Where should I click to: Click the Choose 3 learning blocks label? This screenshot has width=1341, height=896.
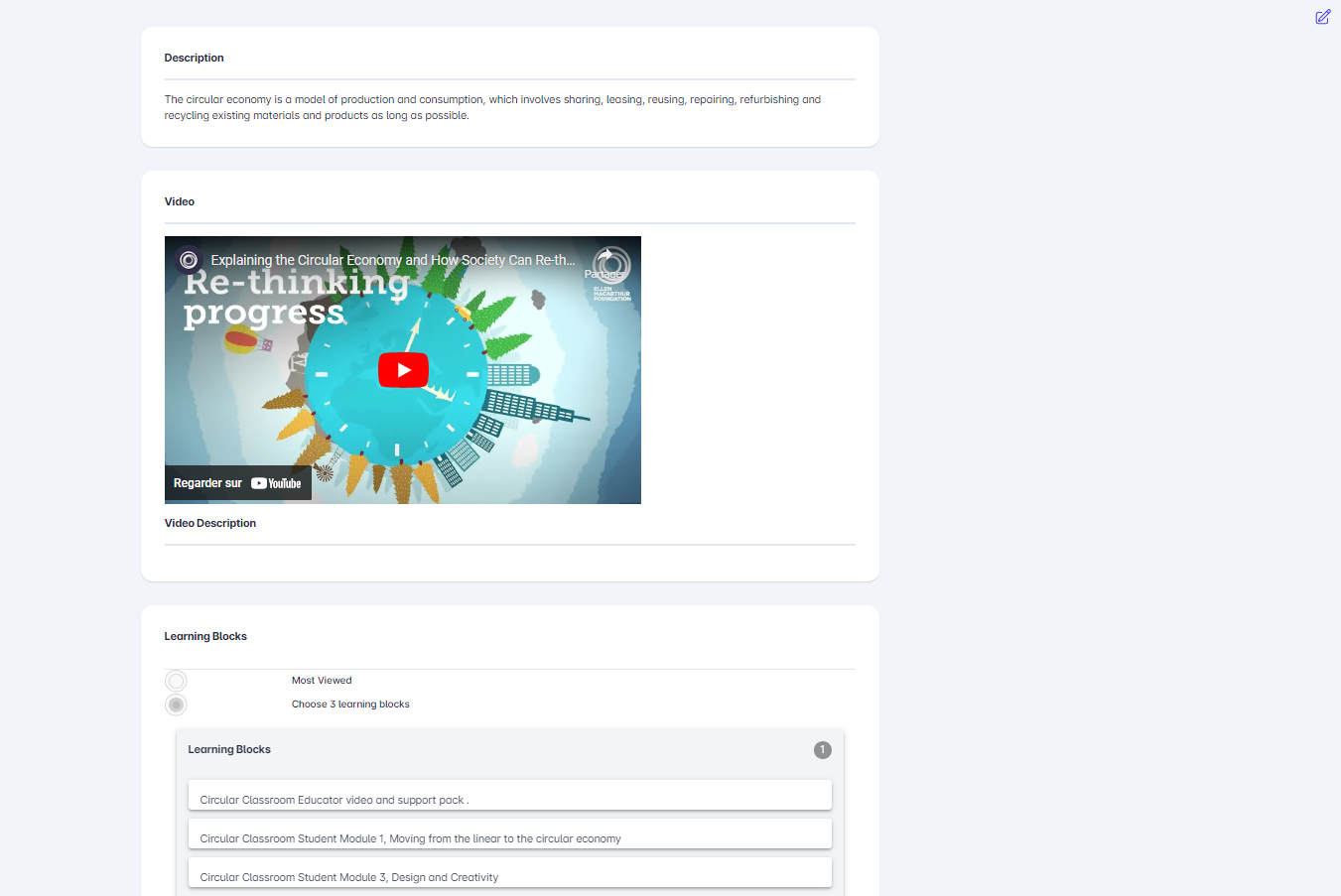(x=350, y=704)
